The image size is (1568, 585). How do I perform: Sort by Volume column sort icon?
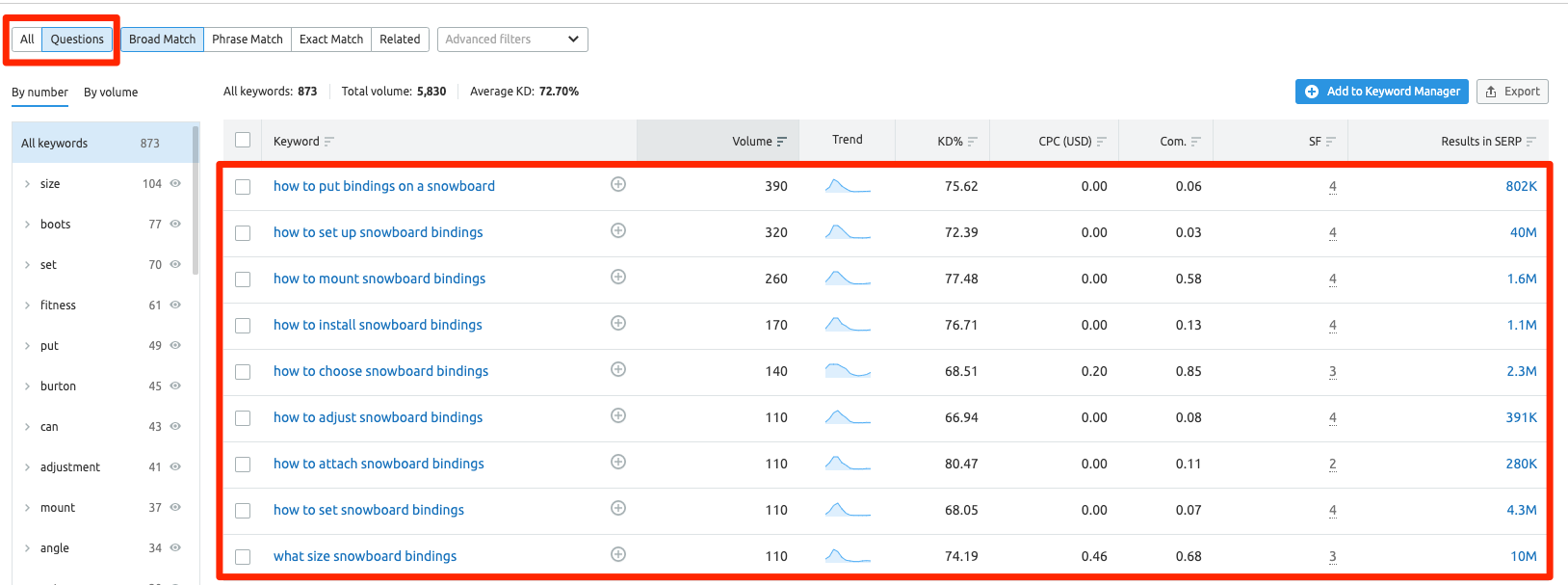(782, 142)
